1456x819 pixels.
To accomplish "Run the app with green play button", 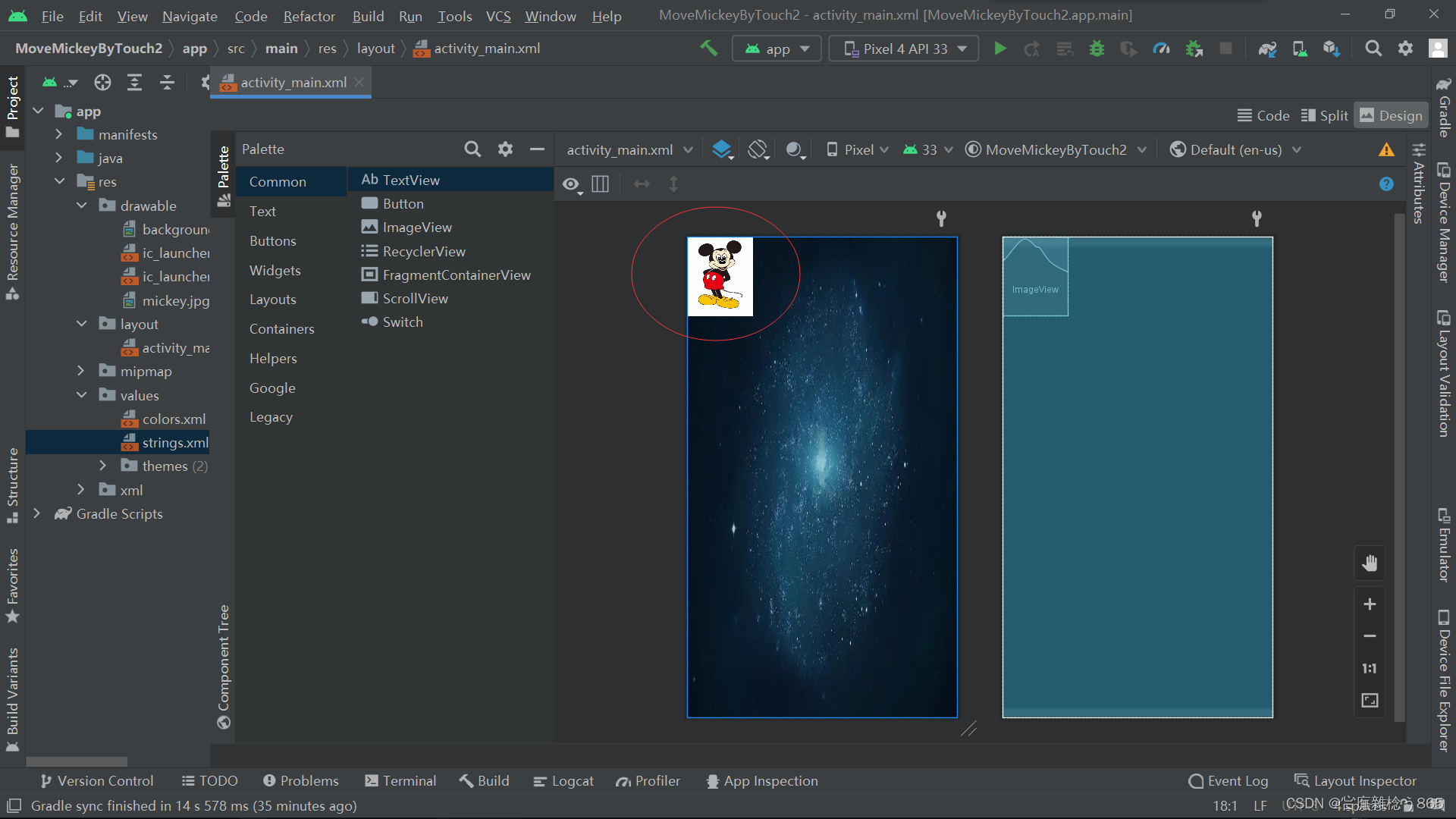I will click(1000, 49).
